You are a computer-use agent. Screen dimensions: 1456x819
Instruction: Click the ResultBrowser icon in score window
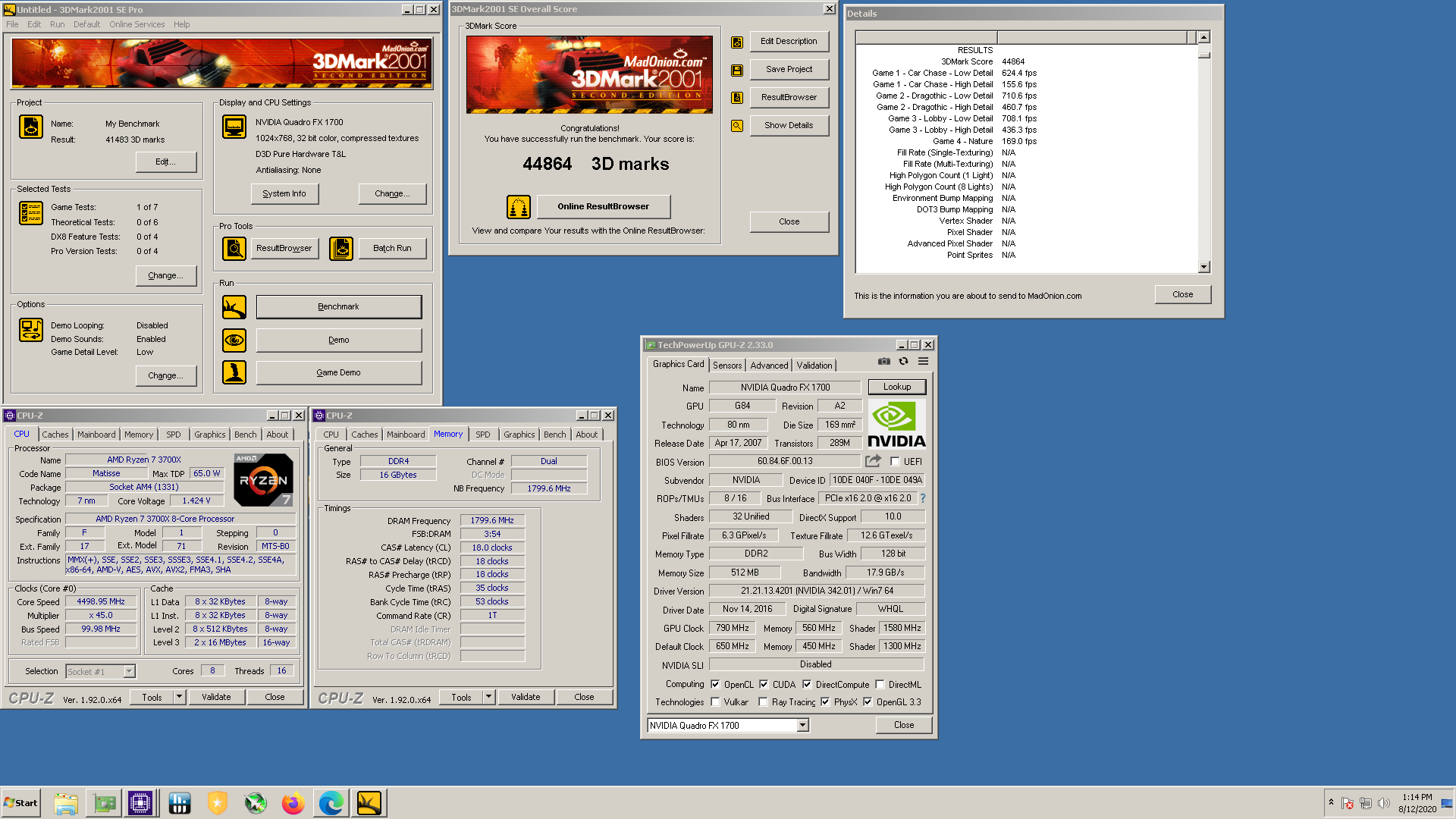737,98
